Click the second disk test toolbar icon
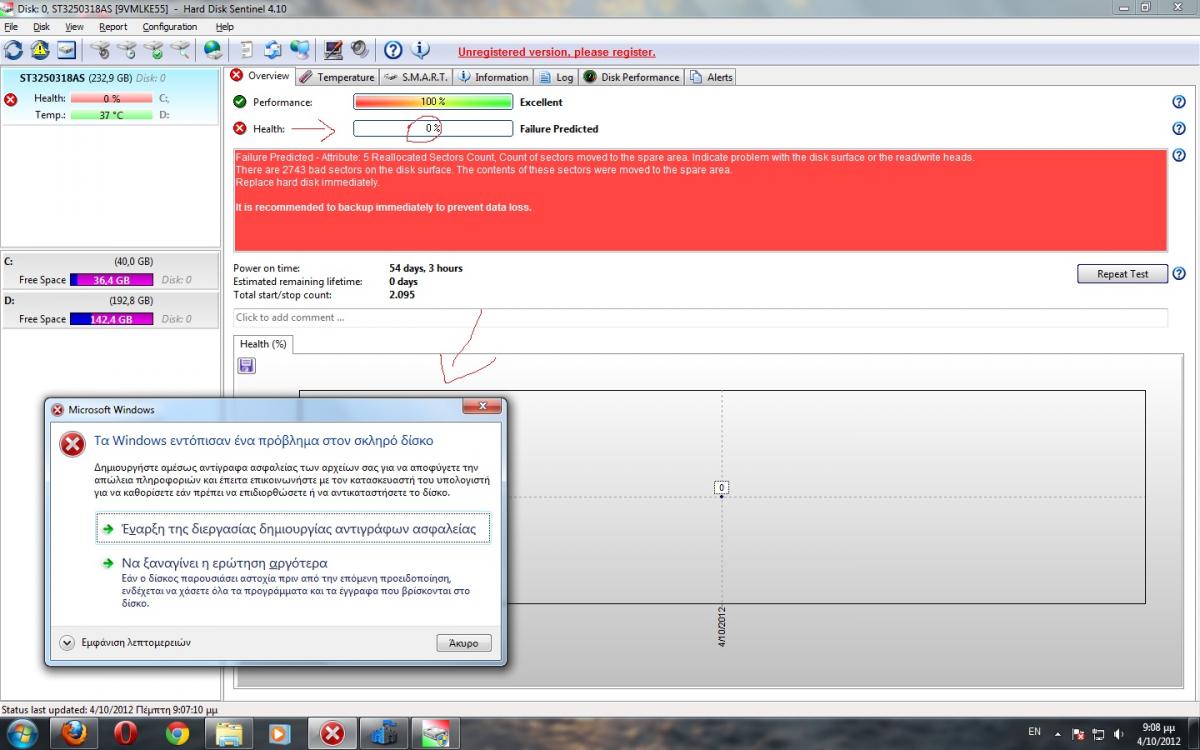This screenshot has width=1200, height=750. click(127, 49)
